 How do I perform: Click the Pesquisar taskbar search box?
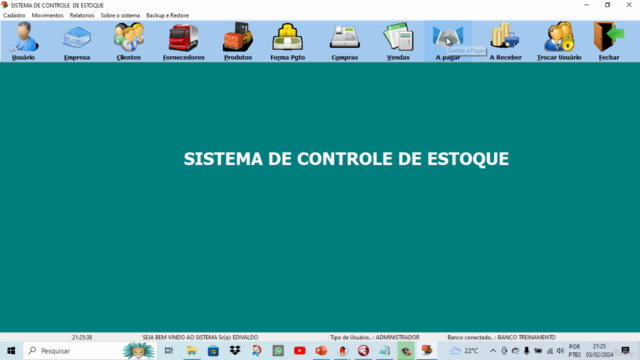click(x=91, y=351)
